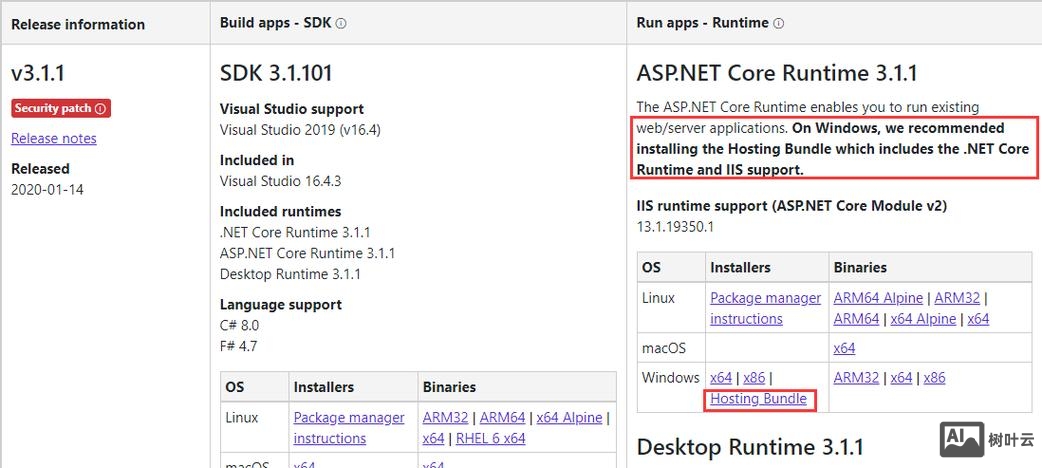Image resolution: width=1042 pixels, height=468 pixels.
Task: Download ASP.NET Runtime Windows x64 installer
Action: tap(721, 378)
